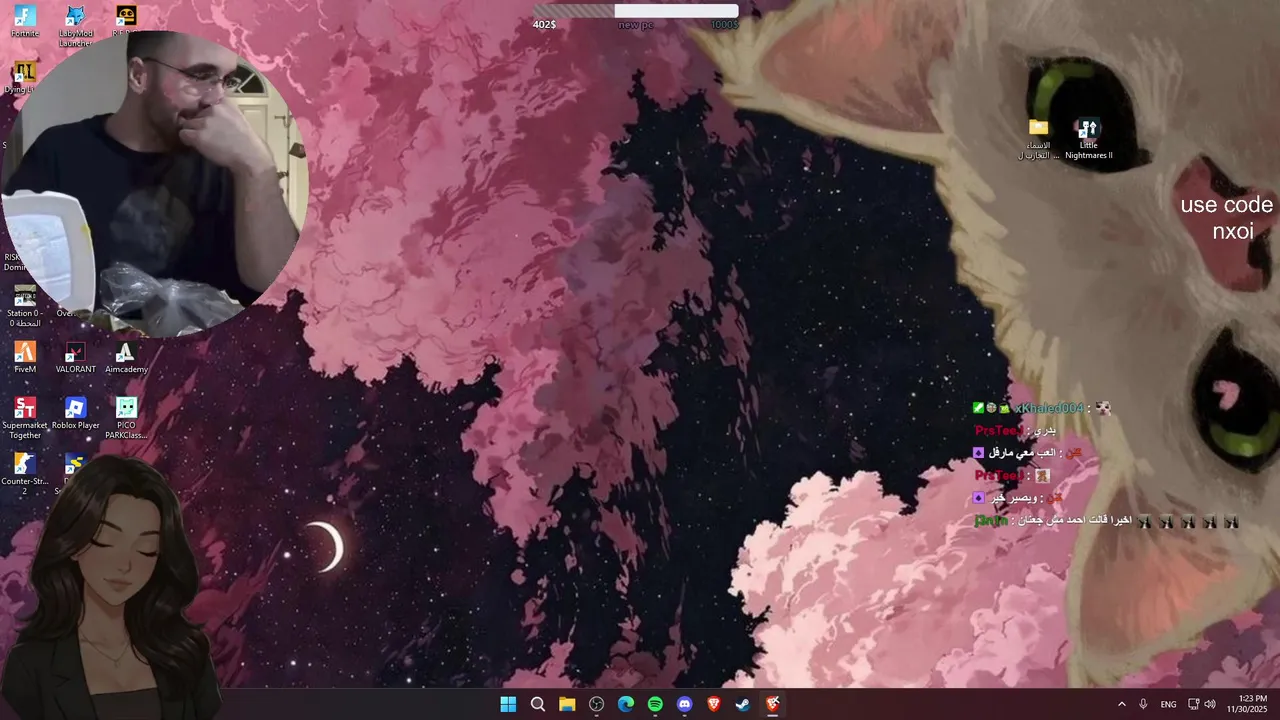Open Discord from the taskbar
This screenshot has height=720, width=1280.
coord(685,704)
